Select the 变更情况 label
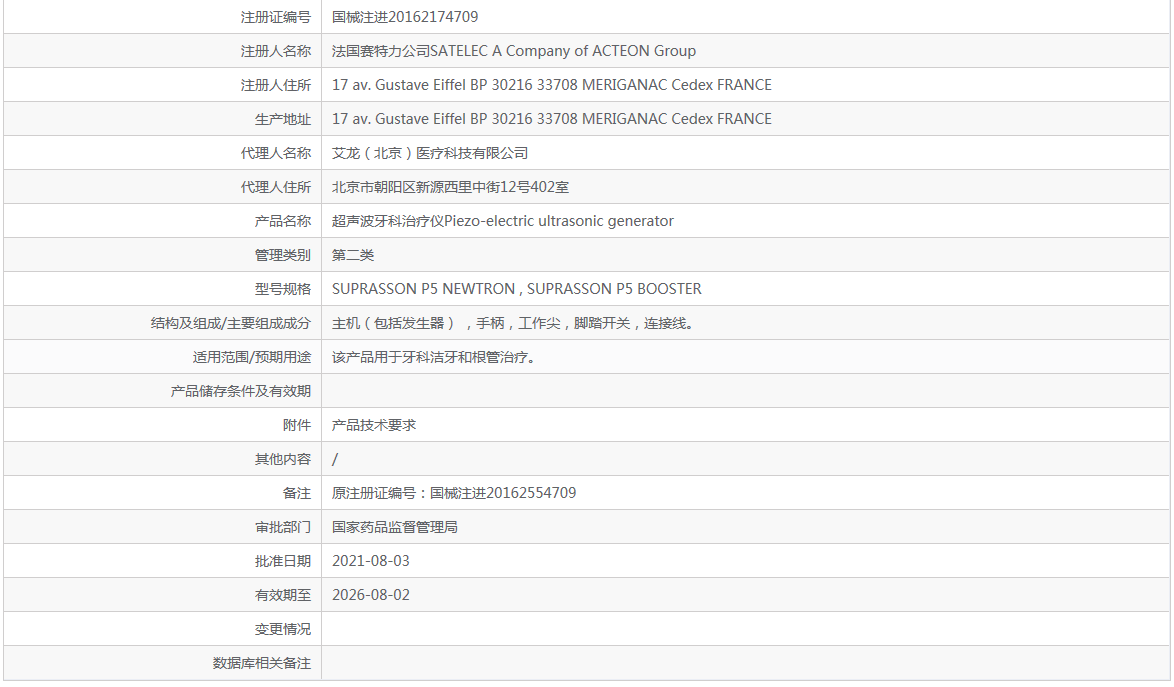The image size is (1174, 687). (283, 629)
